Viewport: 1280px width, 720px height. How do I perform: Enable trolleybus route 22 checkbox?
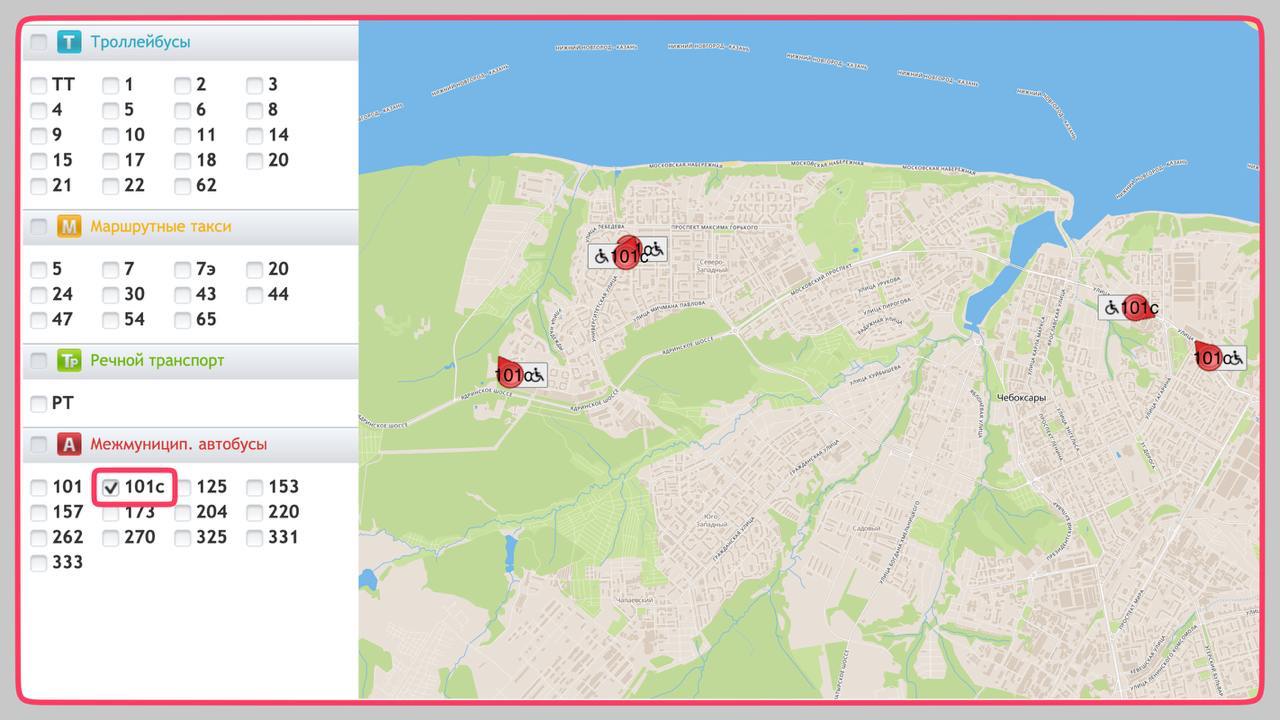click(x=111, y=186)
